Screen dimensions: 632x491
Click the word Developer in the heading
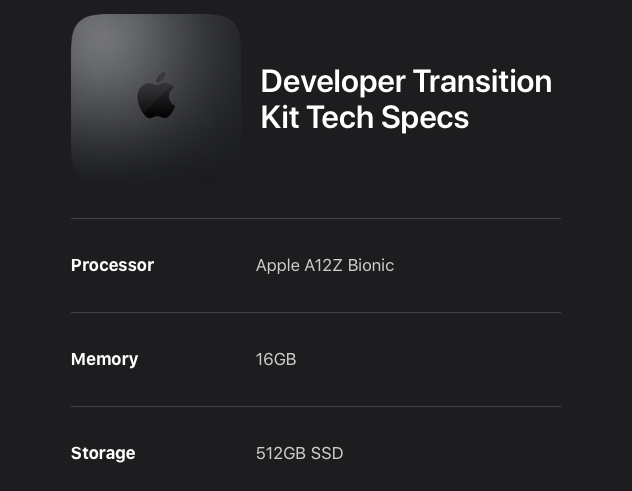tap(333, 82)
